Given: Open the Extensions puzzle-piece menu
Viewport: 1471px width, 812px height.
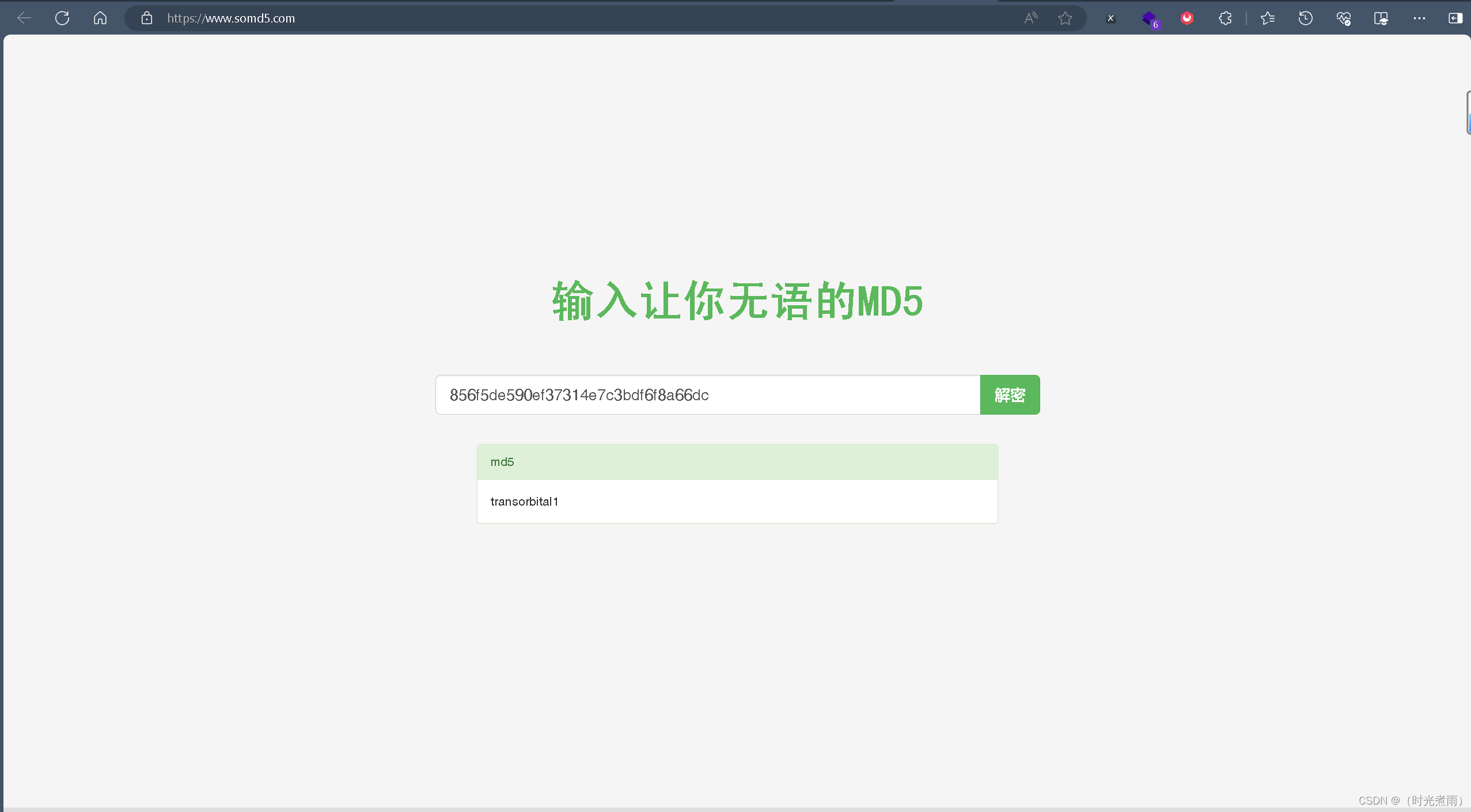Looking at the screenshot, I should coord(1225,18).
